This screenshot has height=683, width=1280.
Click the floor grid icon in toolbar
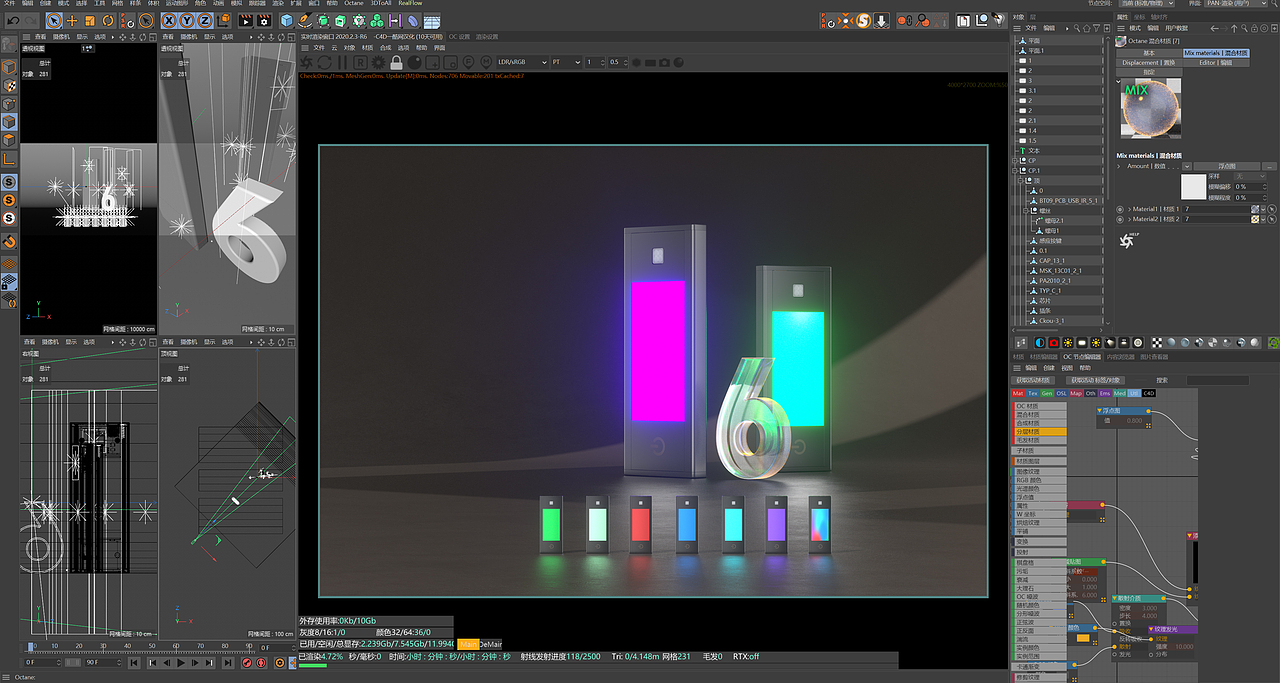(x=431, y=20)
